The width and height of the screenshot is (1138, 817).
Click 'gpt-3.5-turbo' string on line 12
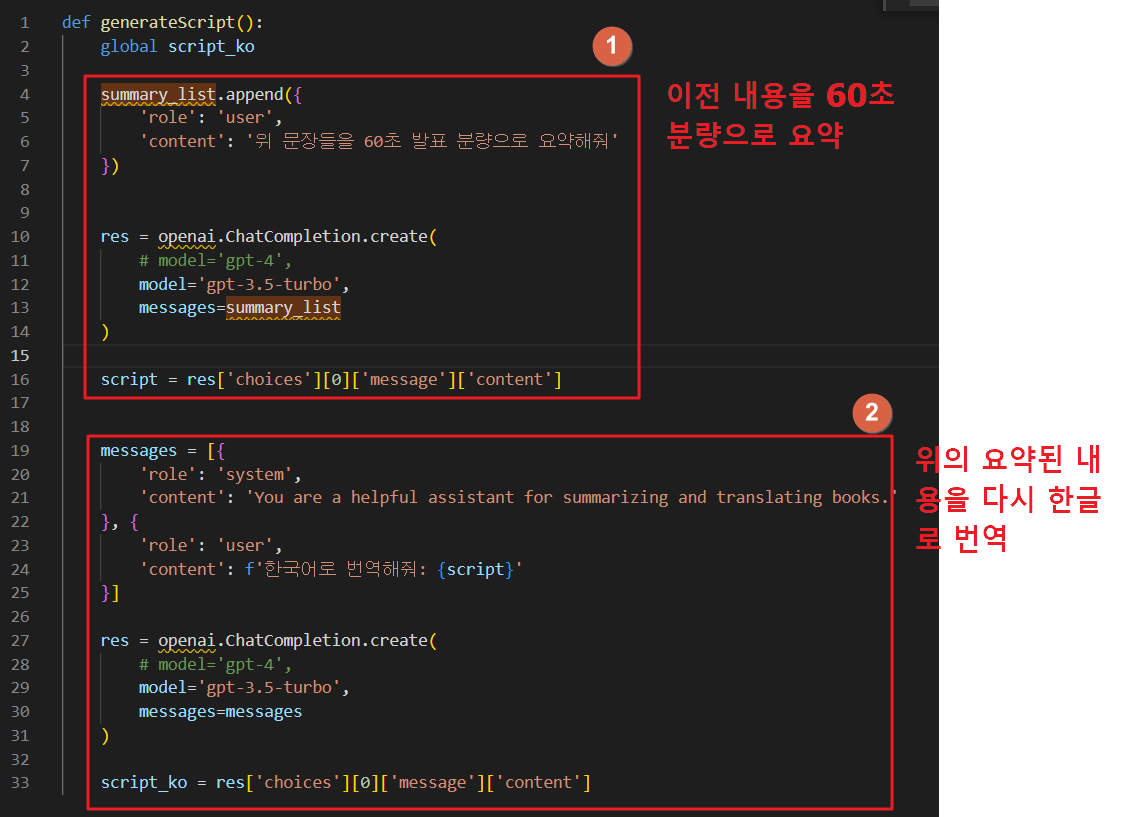(269, 284)
